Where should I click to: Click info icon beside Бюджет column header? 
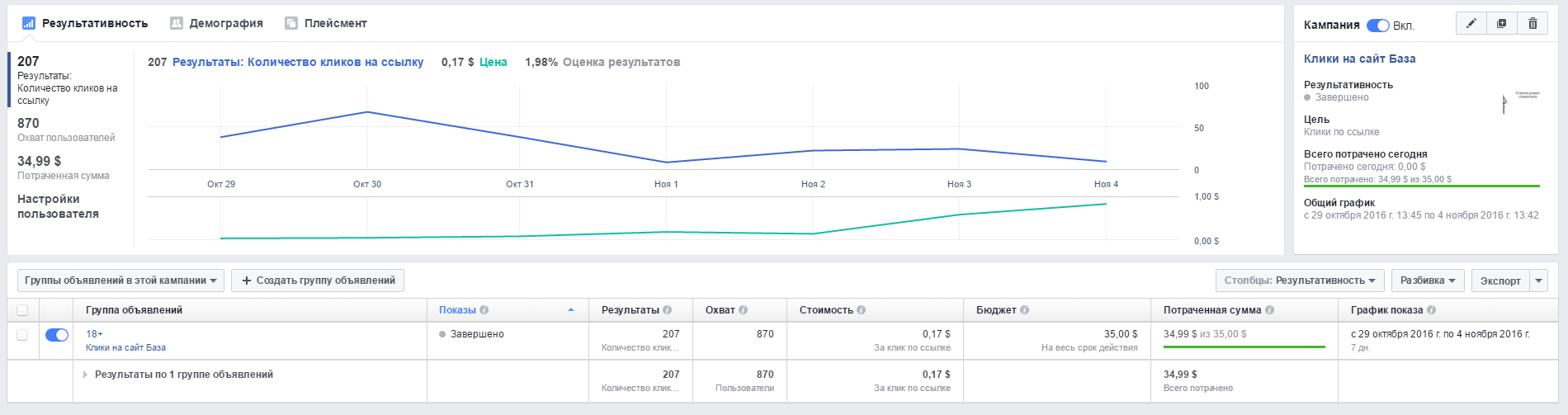pos(1024,310)
